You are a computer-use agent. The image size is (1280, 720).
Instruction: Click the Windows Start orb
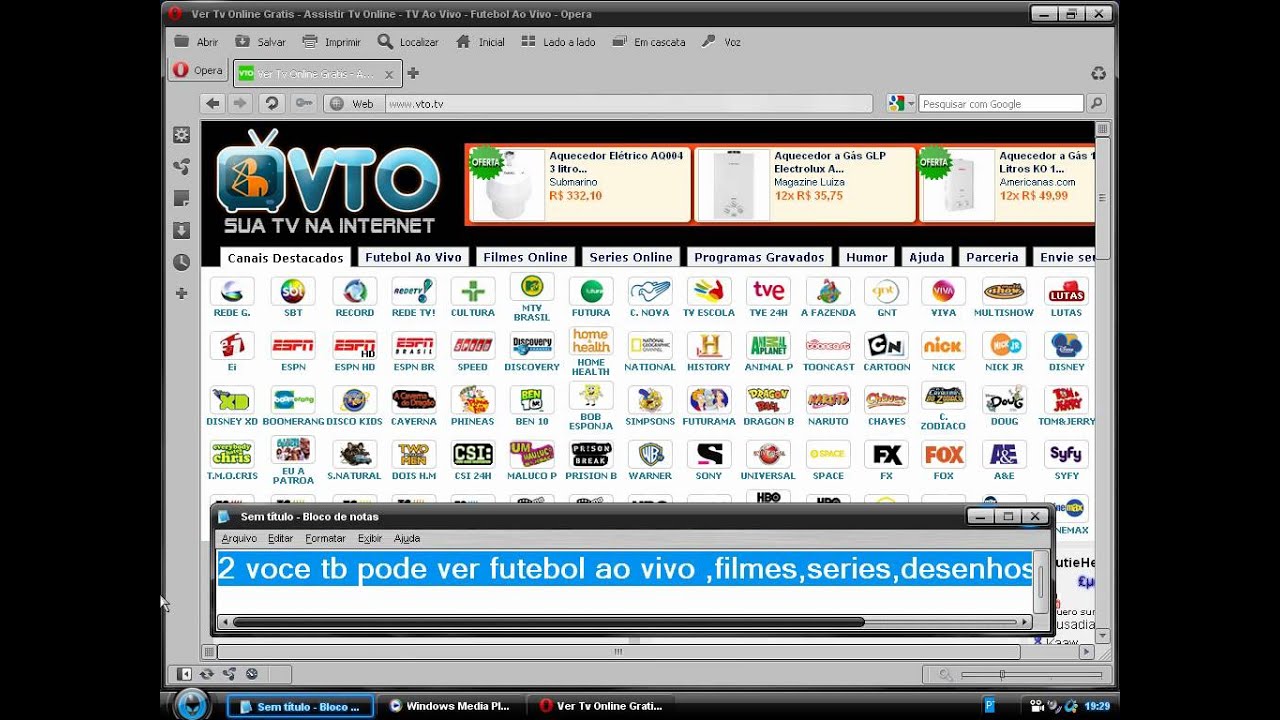pyautogui.click(x=191, y=704)
